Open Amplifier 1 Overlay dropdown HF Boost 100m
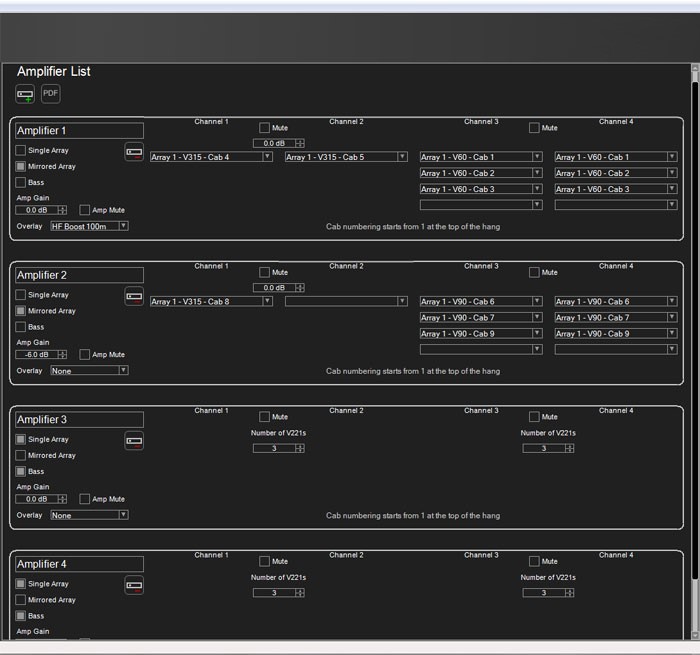 click(x=89, y=226)
